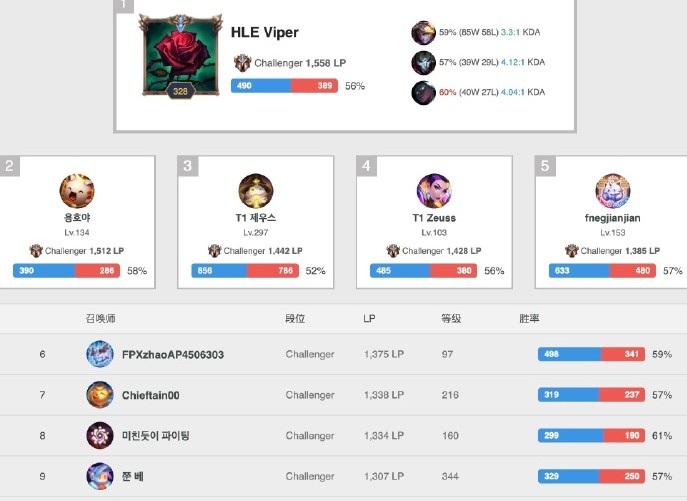Open FPXzhaoAP4506303 summoner link
Viewport: 687px width, 501px height.
tap(173, 355)
